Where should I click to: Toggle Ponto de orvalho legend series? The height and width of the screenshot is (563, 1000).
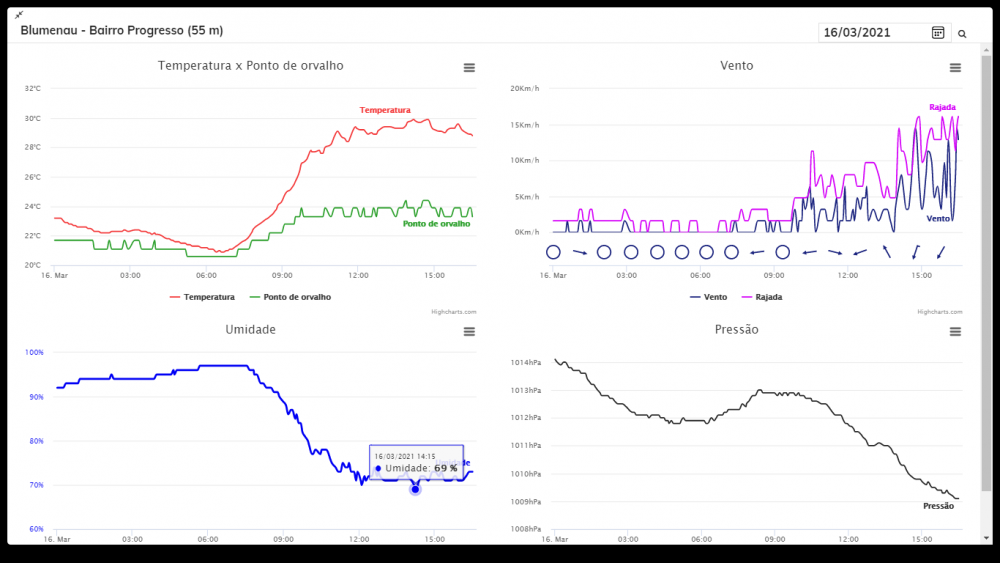pos(296,297)
